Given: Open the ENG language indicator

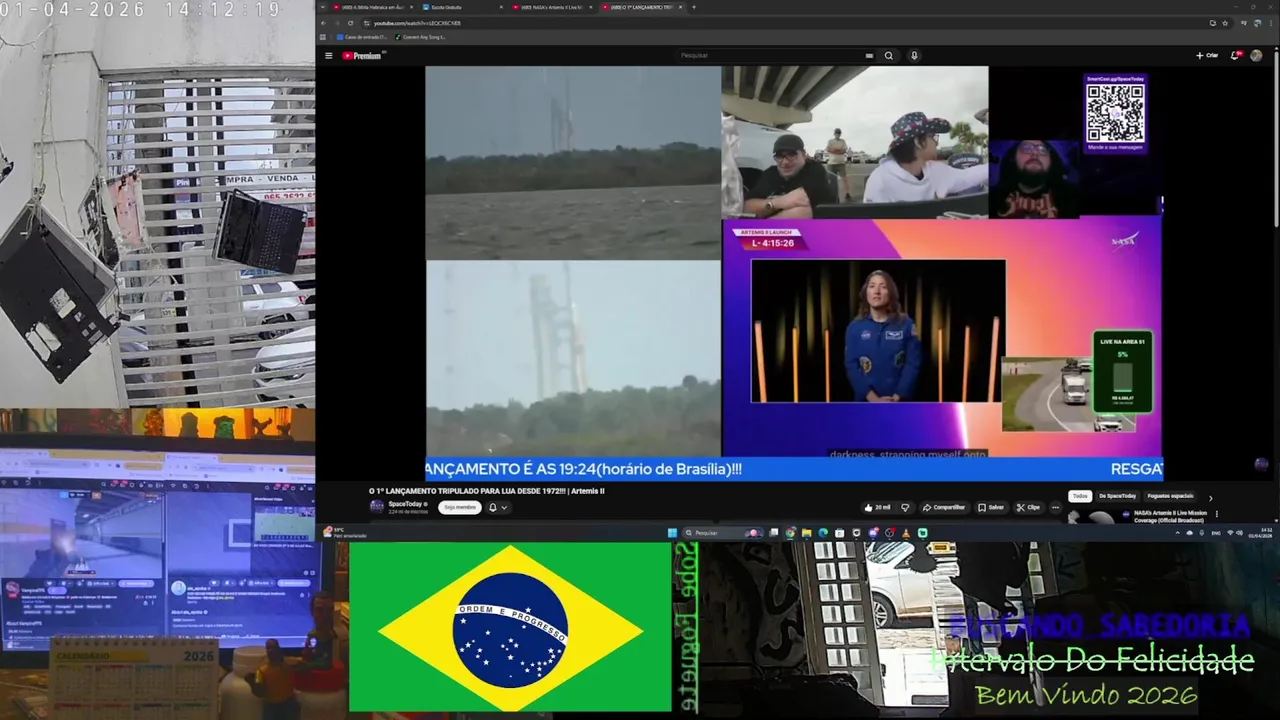Looking at the screenshot, I should [1216, 533].
